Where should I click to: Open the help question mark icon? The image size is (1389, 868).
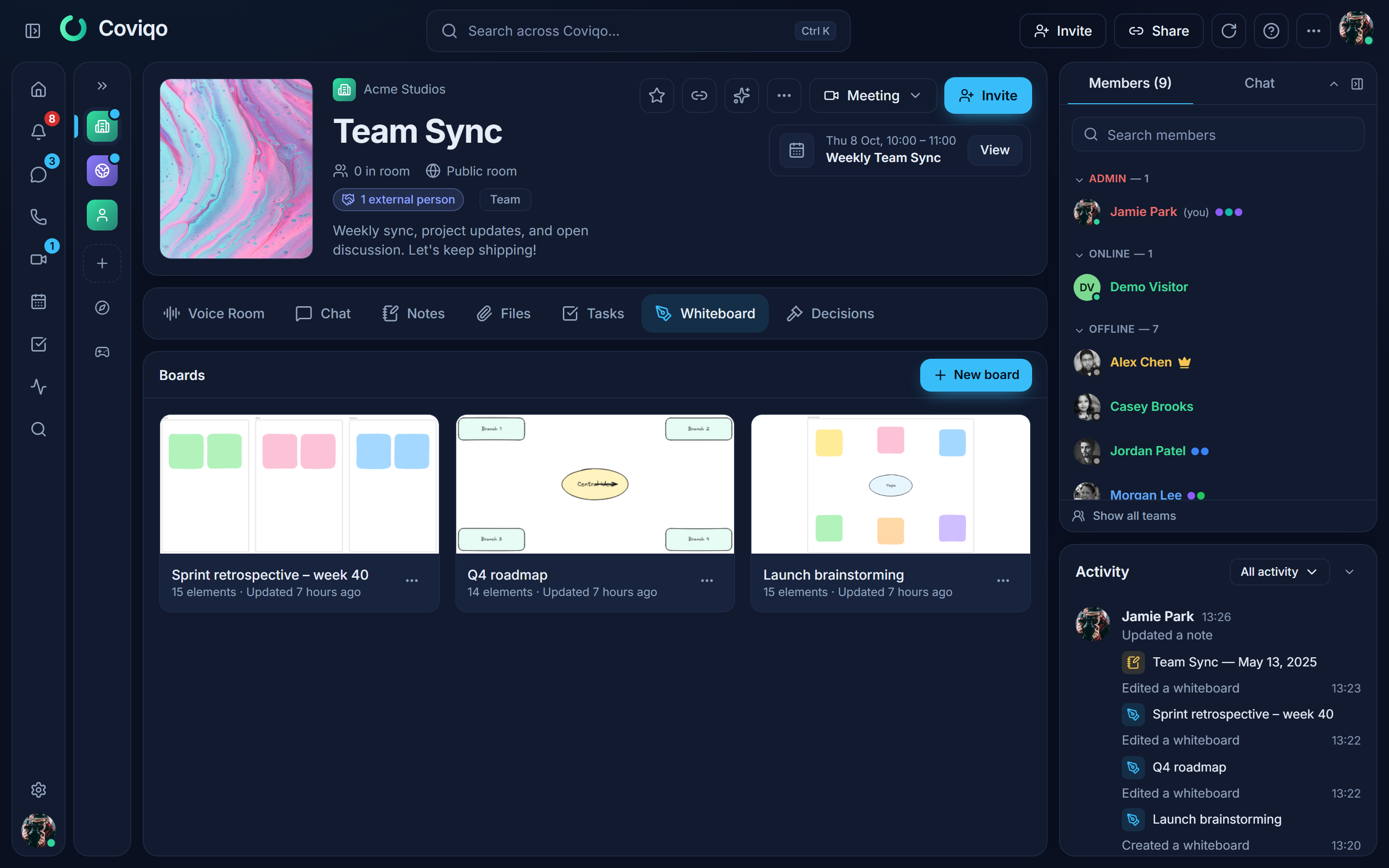point(1271,31)
